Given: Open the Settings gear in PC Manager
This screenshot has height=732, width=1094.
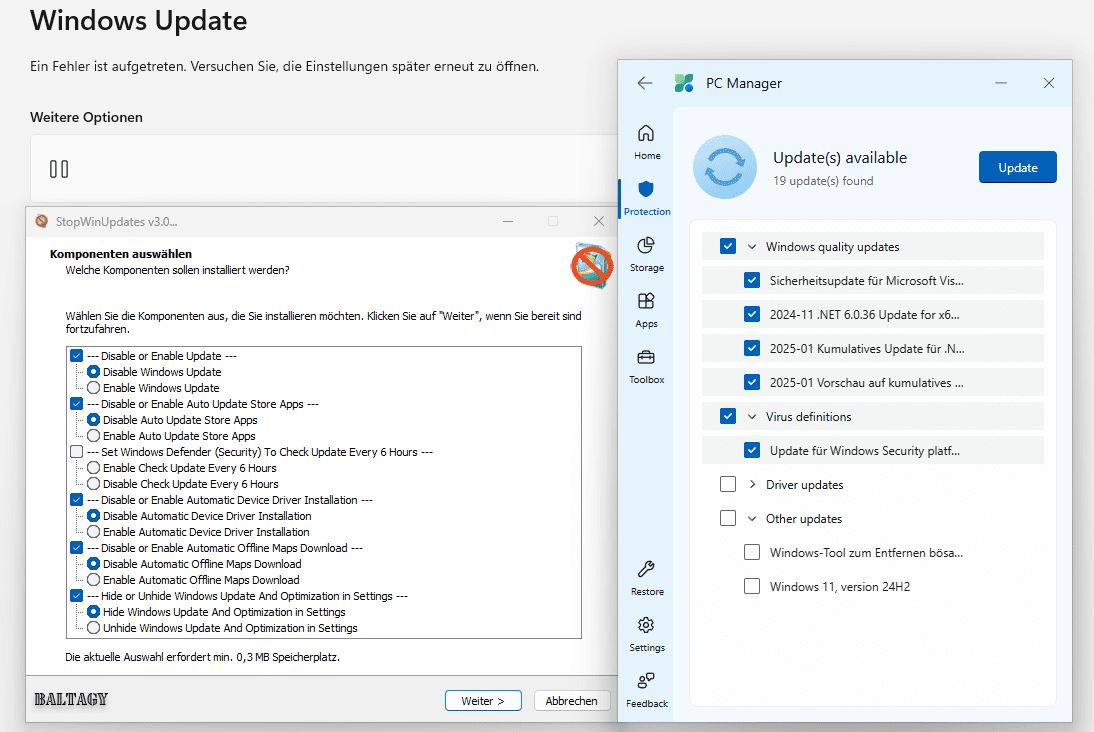Looking at the screenshot, I should [646, 626].
